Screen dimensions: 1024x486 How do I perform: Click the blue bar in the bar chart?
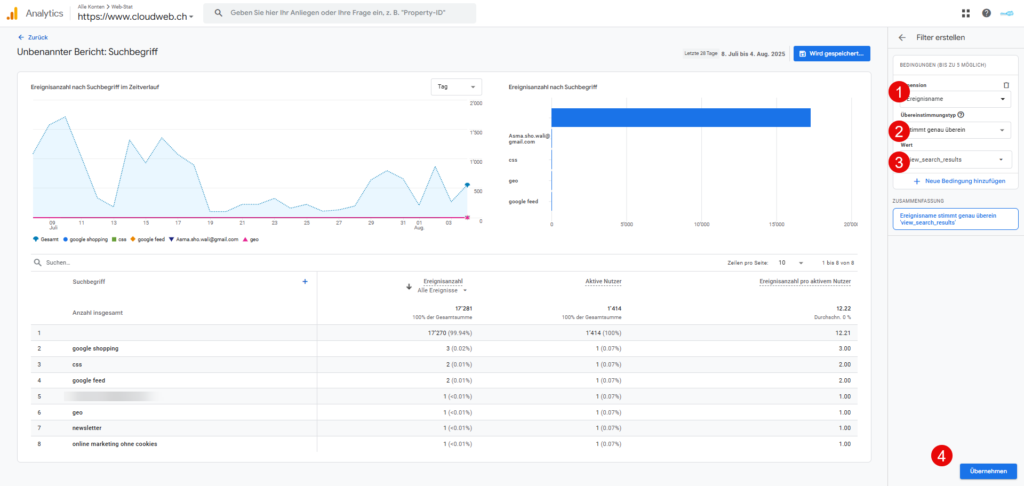click(680, 117)
